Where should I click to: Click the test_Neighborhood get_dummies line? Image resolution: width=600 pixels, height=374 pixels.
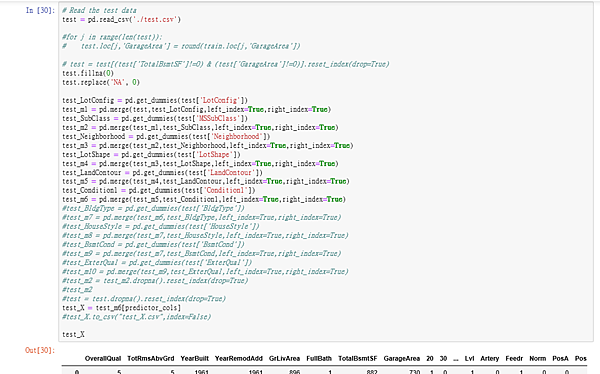click(166, 136)
